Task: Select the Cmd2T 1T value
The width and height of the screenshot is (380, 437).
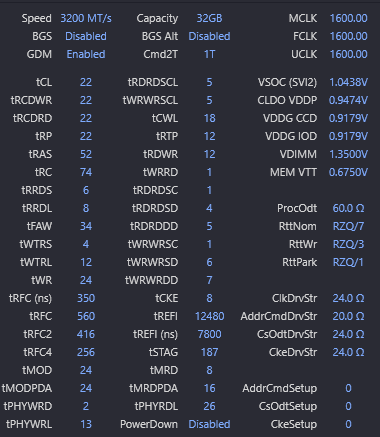Action: (x=209, y=54)
